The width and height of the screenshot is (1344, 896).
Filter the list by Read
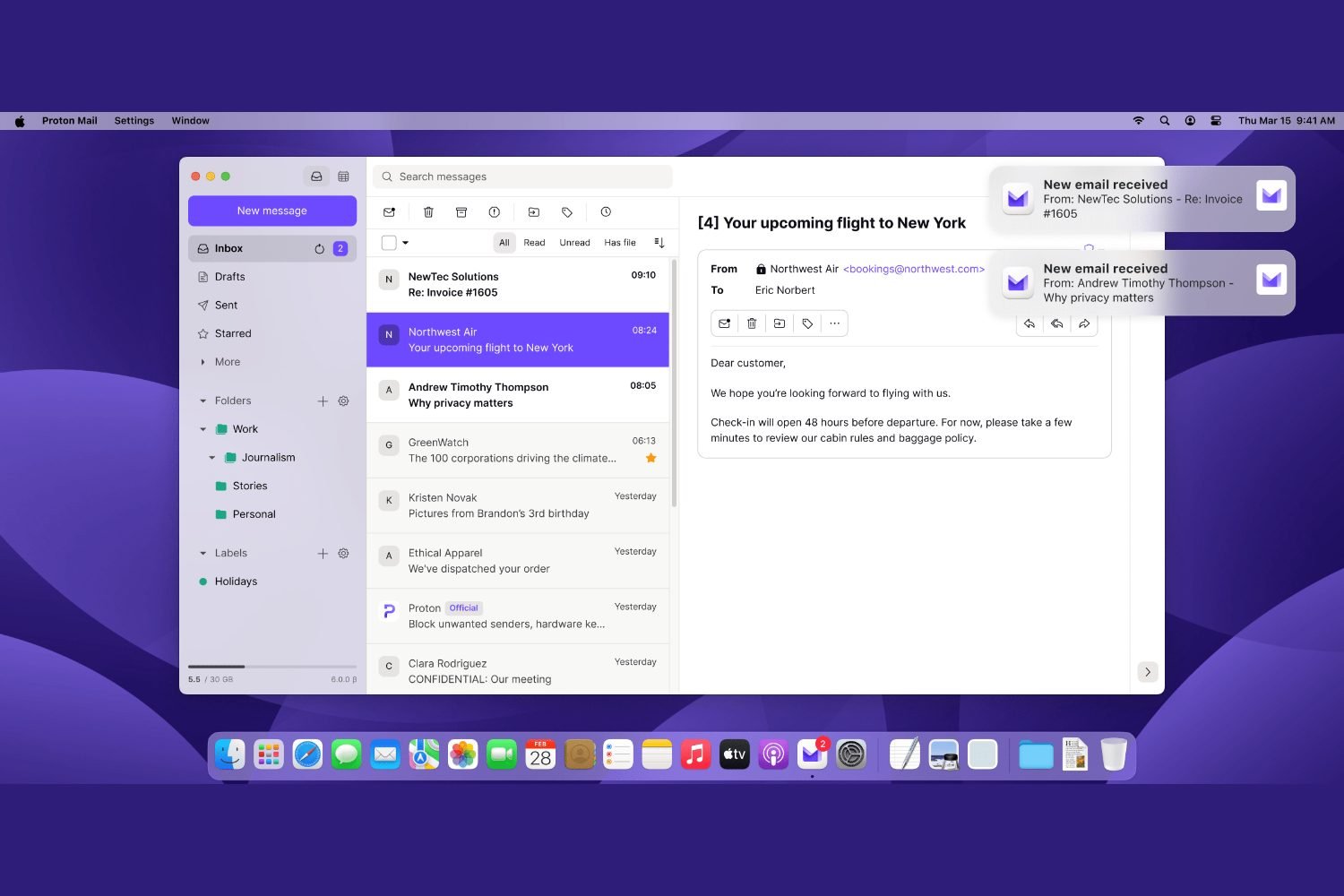(x=534, y=243)
